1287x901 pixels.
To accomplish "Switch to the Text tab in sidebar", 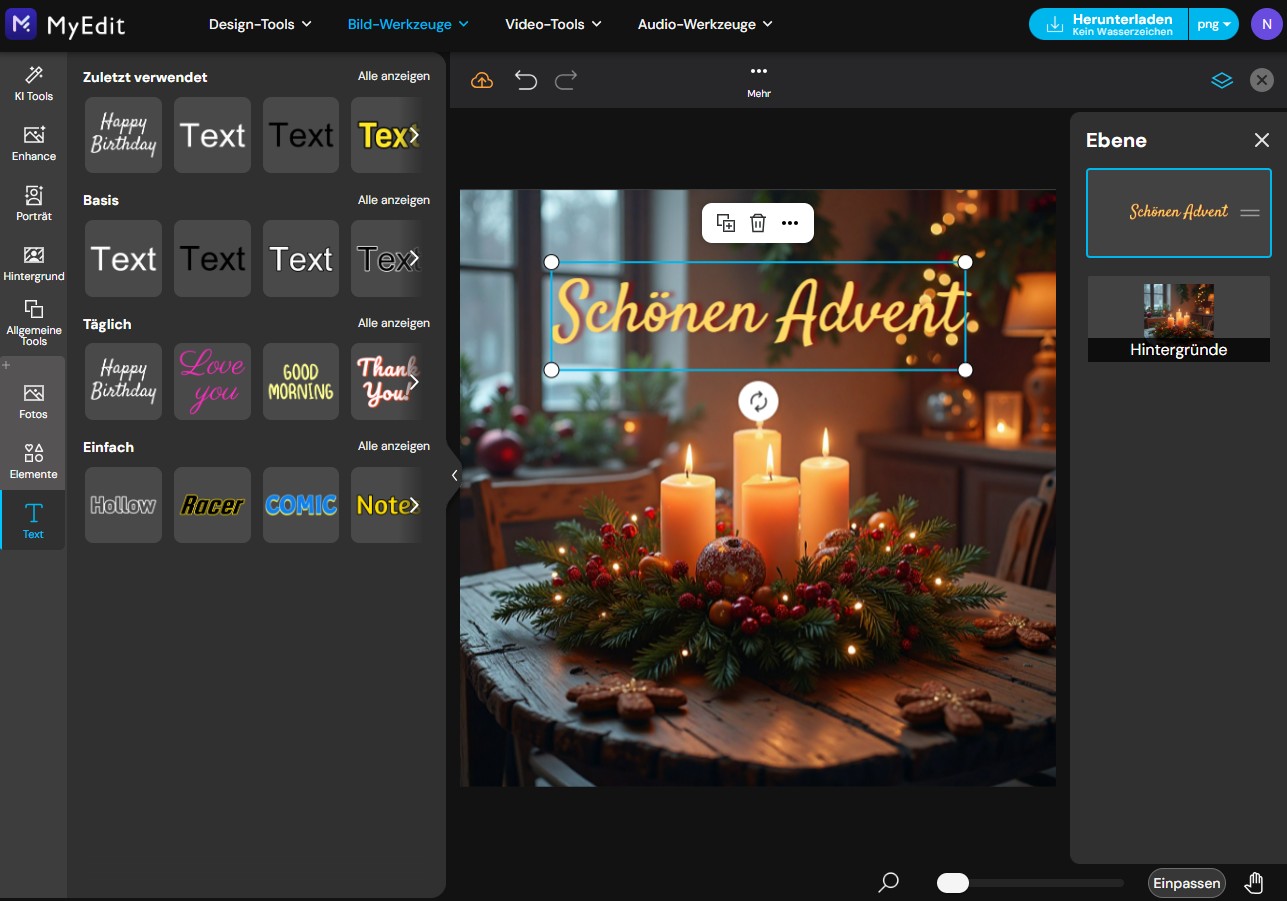I will (33, 518).
